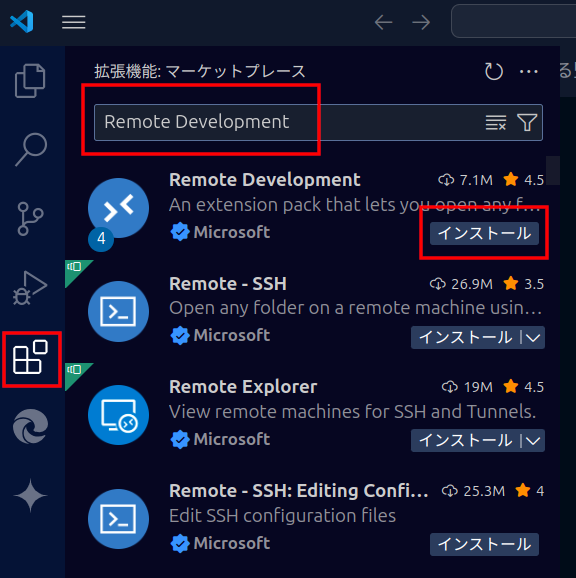Open the filter extensions funnel icon
Screen dimensions: 576x578
point(527,122)
